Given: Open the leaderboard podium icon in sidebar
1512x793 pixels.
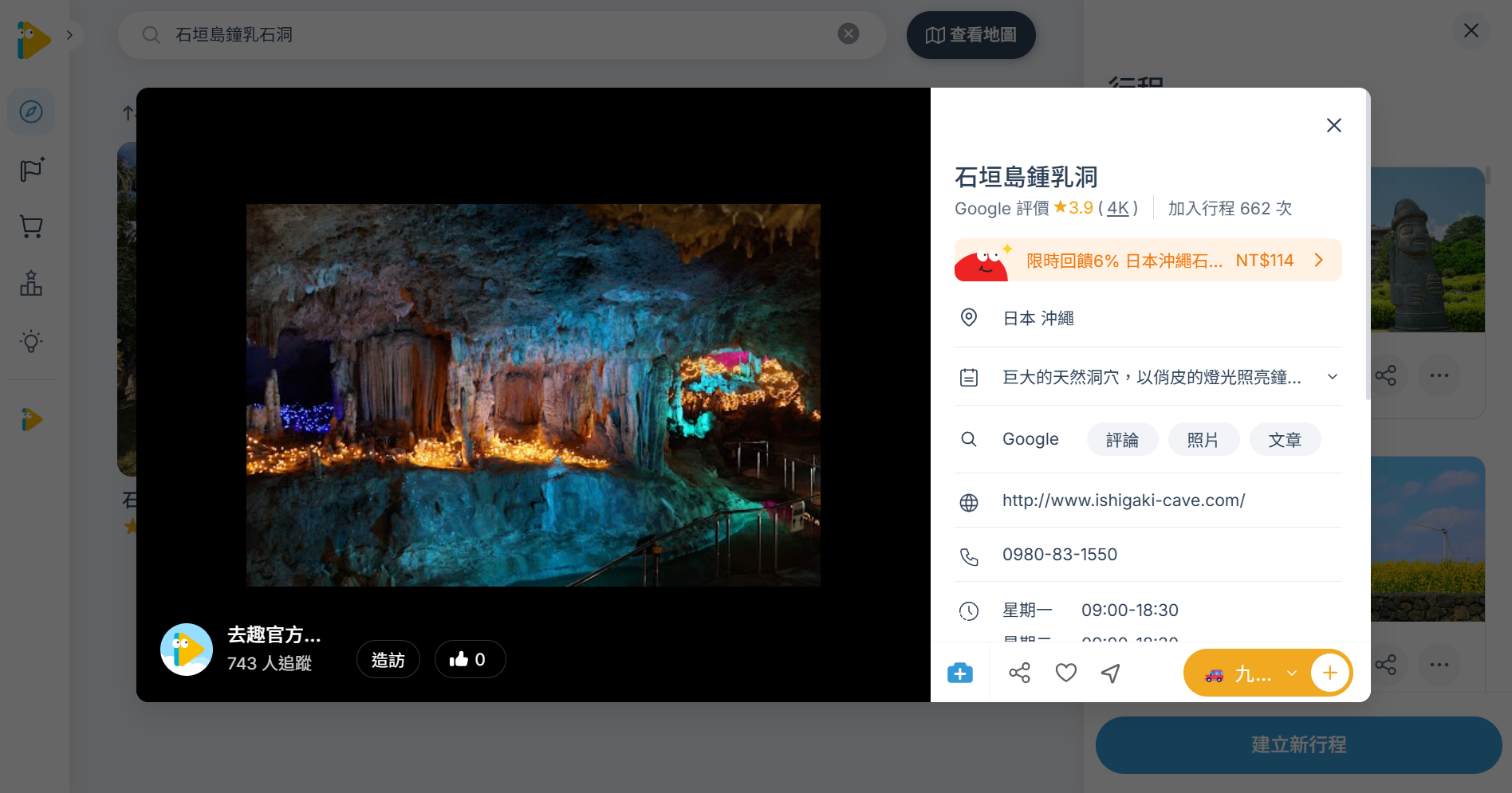Looking at the screenshot, I should point(31,284).
